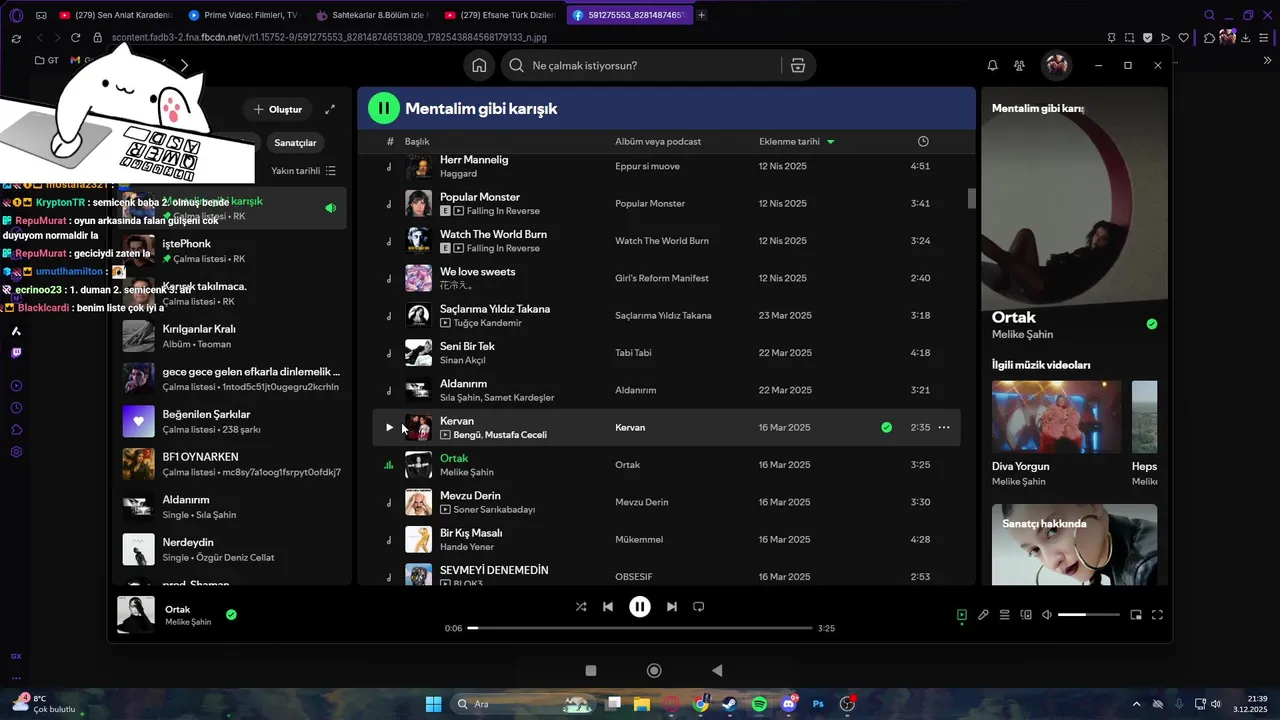Open Steam from the Windows taskbar
This screenshot has width=1280, height=720.
[729, 704]
